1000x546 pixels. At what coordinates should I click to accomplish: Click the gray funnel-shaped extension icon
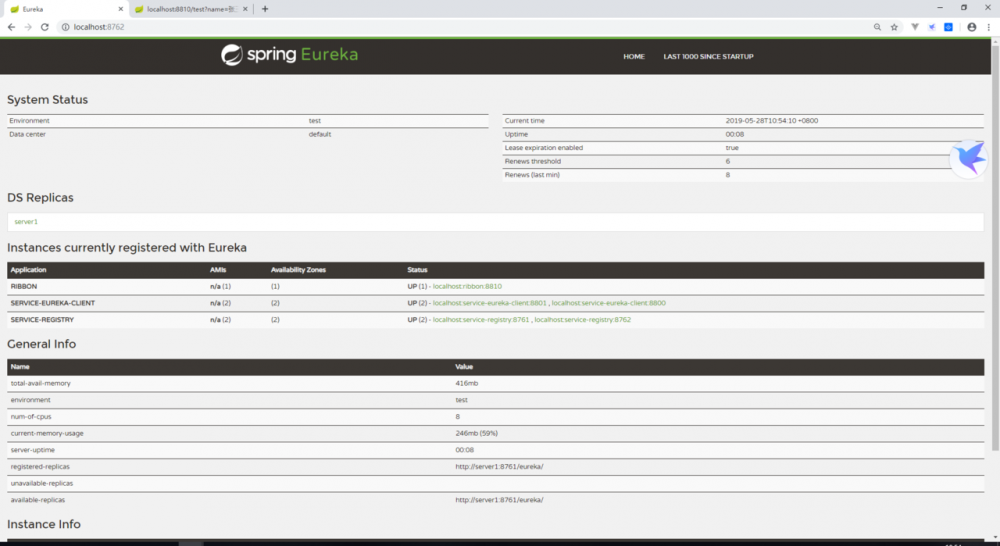915,27
